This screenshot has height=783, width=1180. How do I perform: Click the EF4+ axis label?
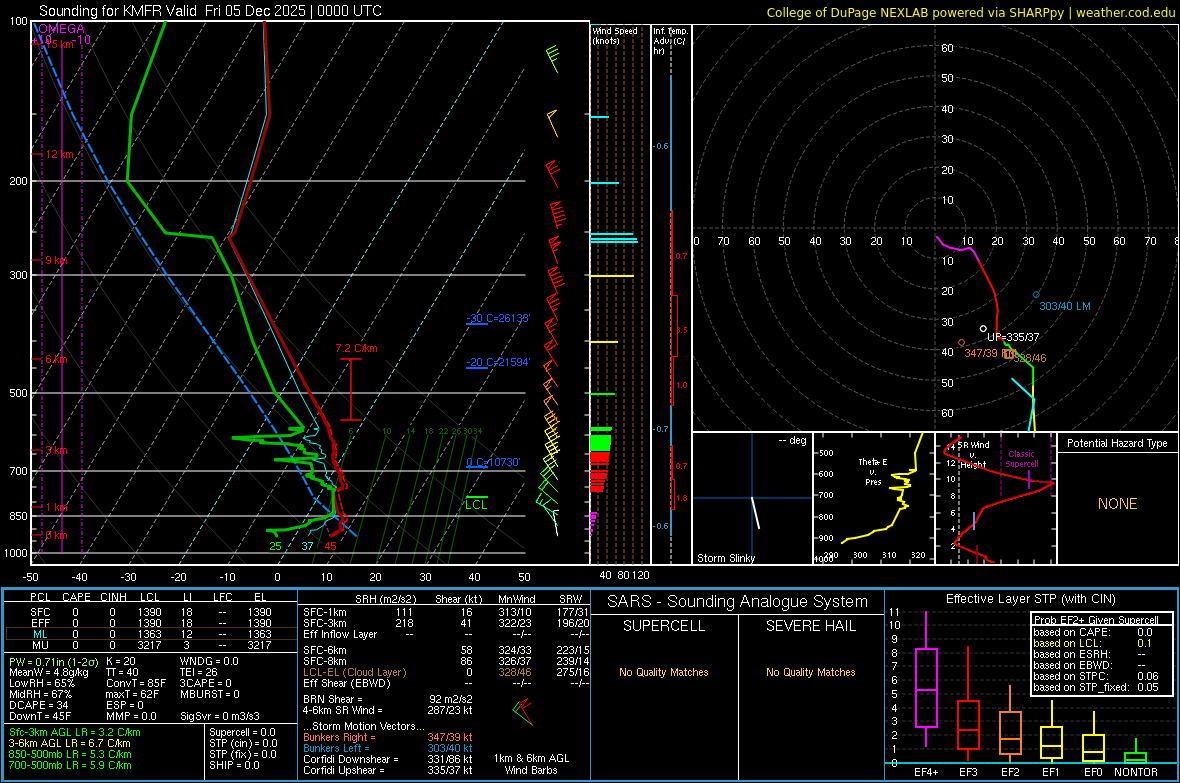point(926,772)
